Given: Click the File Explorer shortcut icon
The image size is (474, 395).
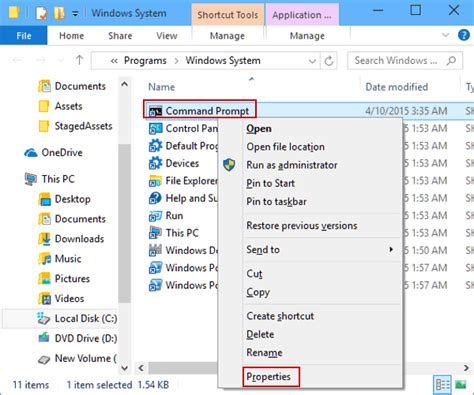Looking at the screenshot, I should click(x=155, y=181).
